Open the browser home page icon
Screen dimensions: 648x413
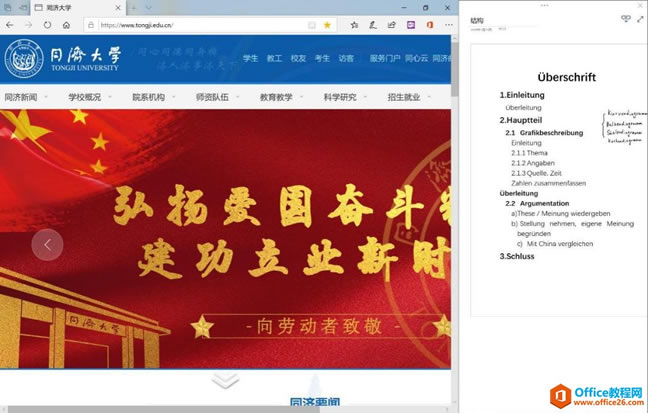[67, 25]
